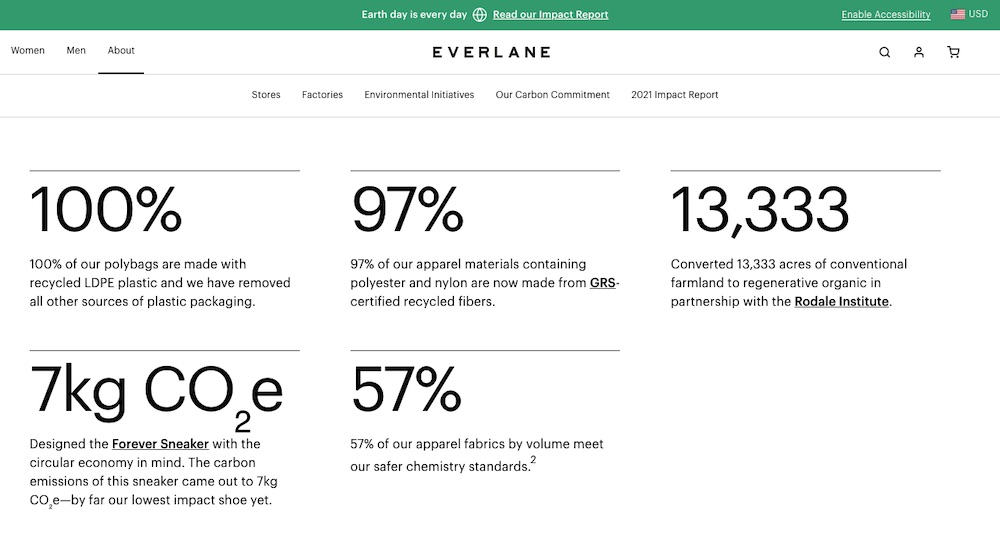Open Our Carbon Commitment tab
Screen dimensions: 1000x541
pos(552,94)
